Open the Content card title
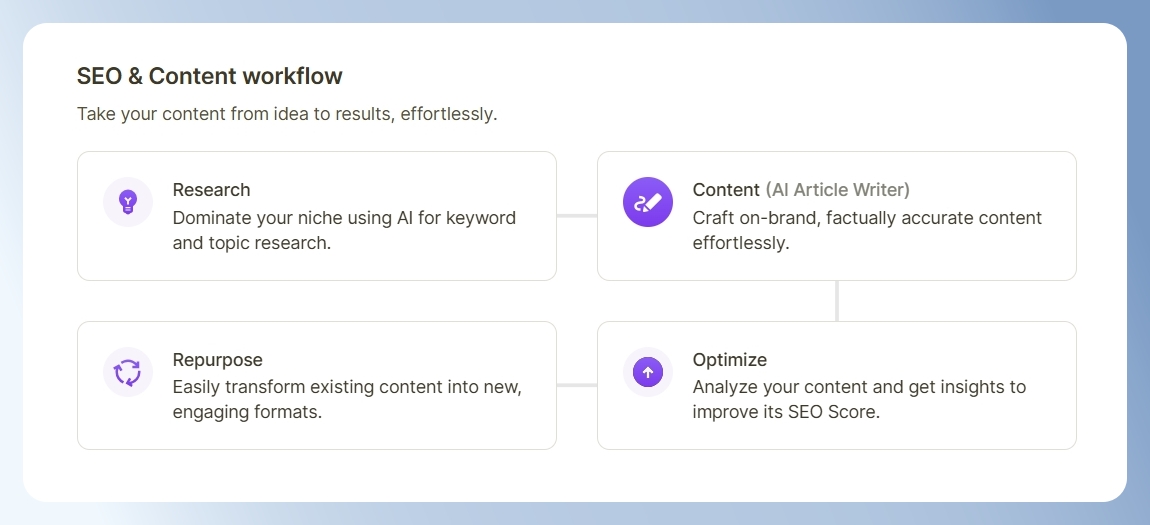 tap(726, 190)
